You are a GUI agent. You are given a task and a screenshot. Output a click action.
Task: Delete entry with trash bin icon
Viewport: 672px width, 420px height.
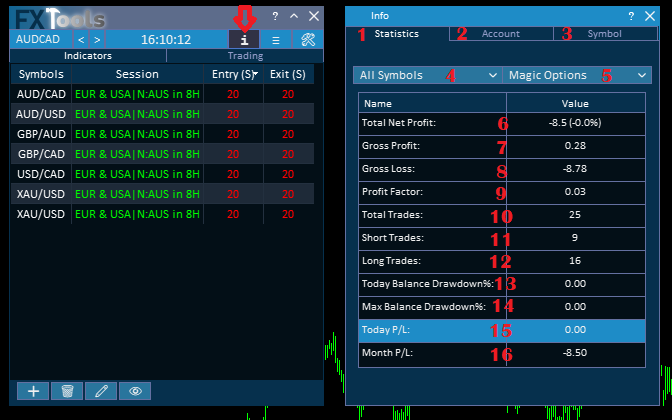click(67, 391)
